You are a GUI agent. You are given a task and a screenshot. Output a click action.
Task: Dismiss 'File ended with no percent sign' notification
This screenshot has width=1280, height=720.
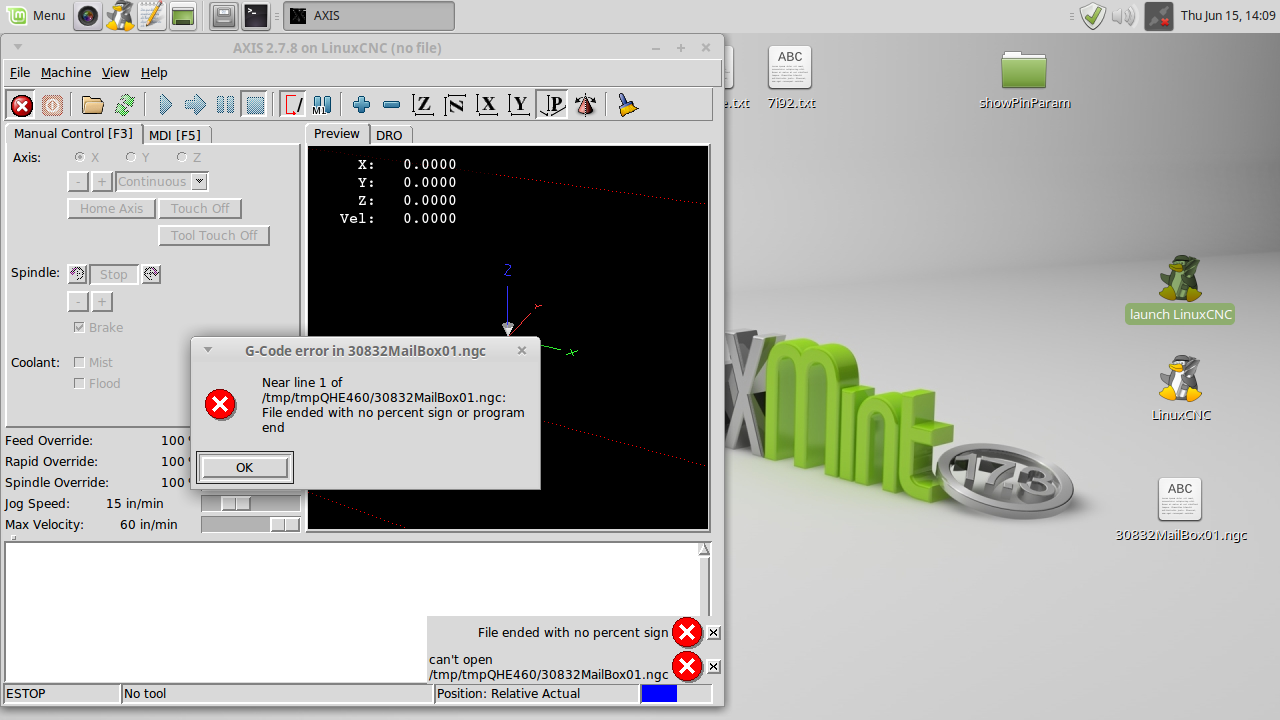714,632
